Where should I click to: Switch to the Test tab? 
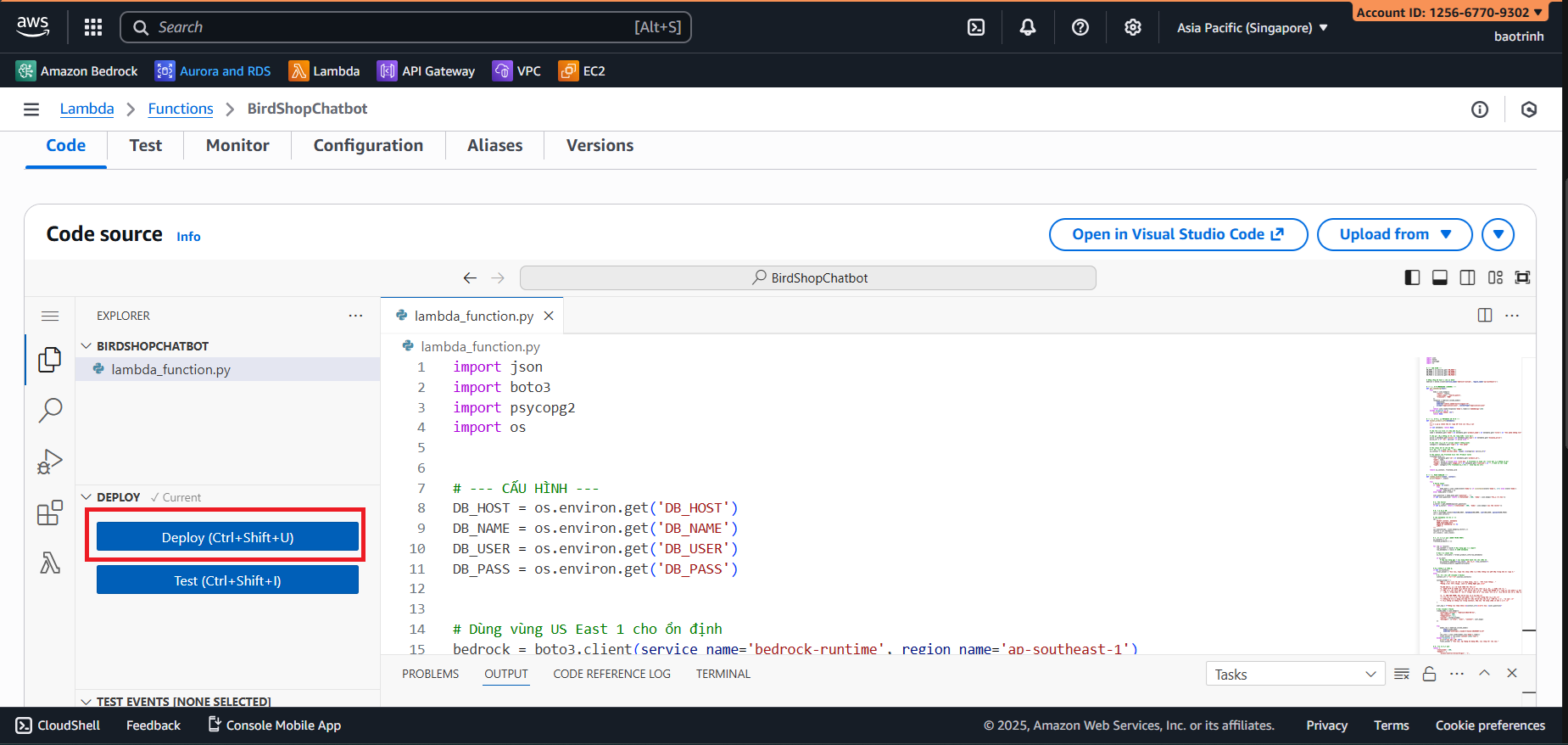(146, 145)
